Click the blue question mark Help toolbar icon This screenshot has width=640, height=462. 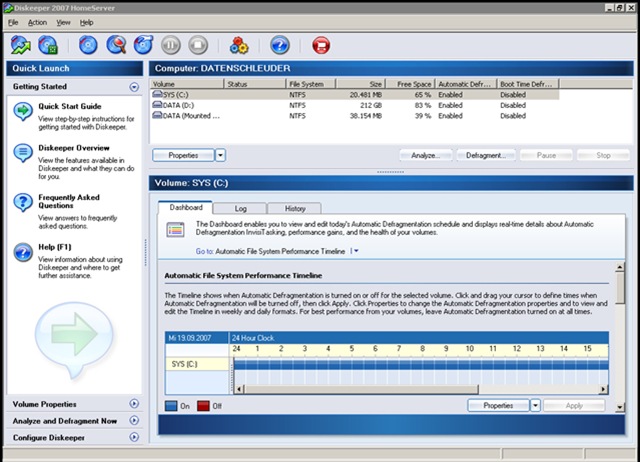[280, 45]
